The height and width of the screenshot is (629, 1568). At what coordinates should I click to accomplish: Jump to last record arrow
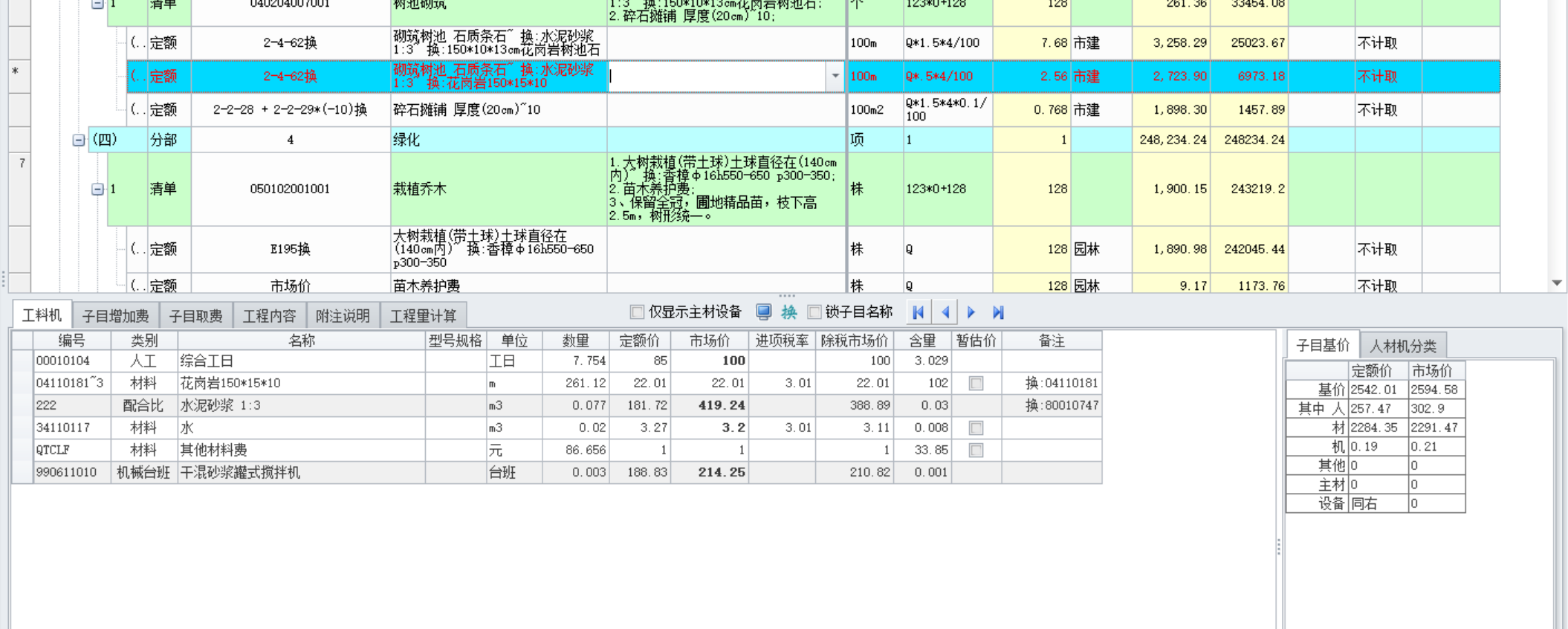(x=998, y=312)
